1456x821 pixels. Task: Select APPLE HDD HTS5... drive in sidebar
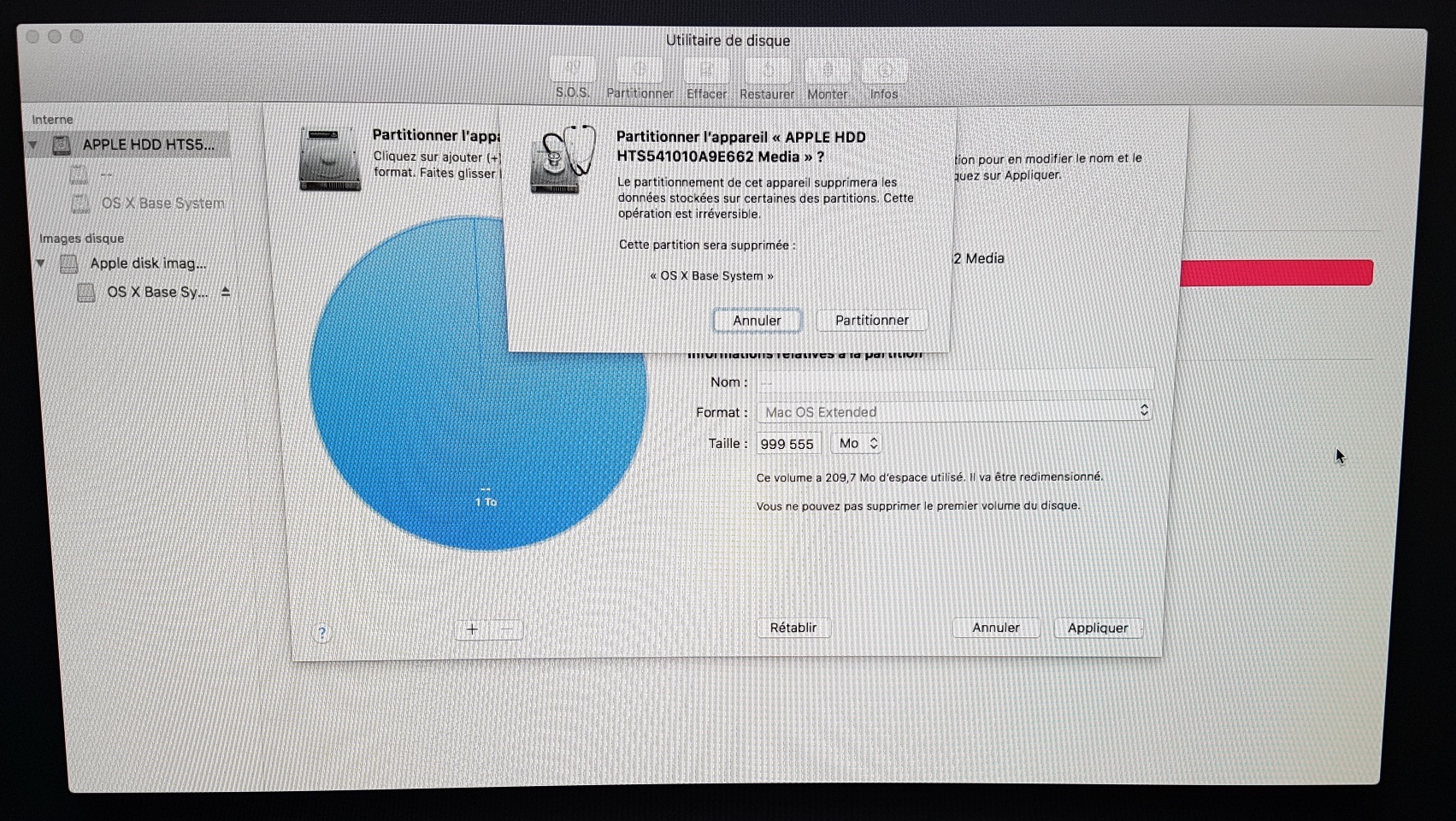coord(128,145)
